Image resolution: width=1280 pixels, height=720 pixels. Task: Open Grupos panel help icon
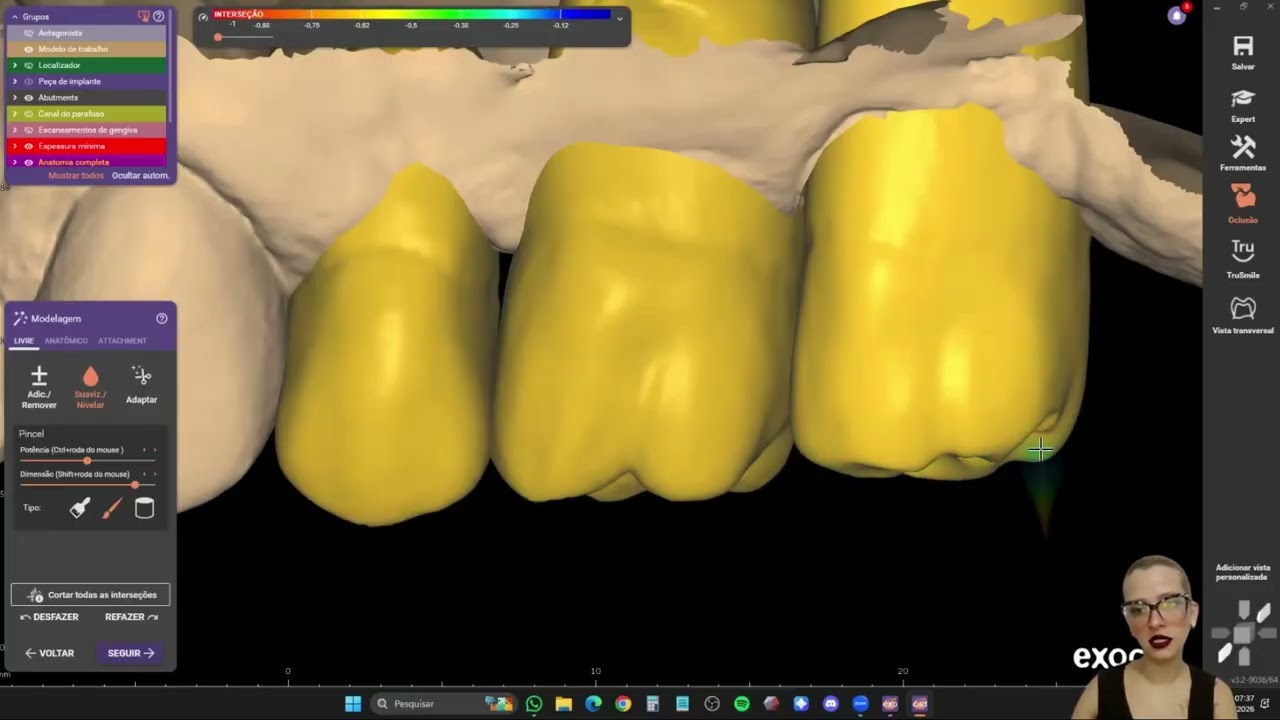[x=158, y=16]
